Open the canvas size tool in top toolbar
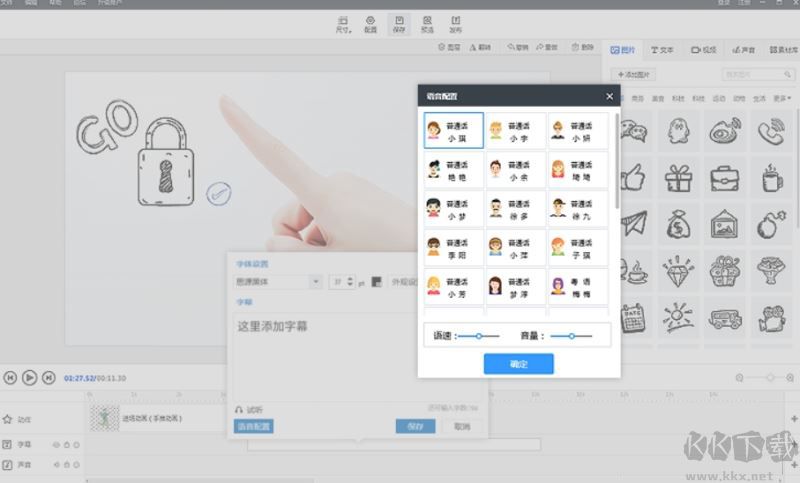 tap(343, 24)
